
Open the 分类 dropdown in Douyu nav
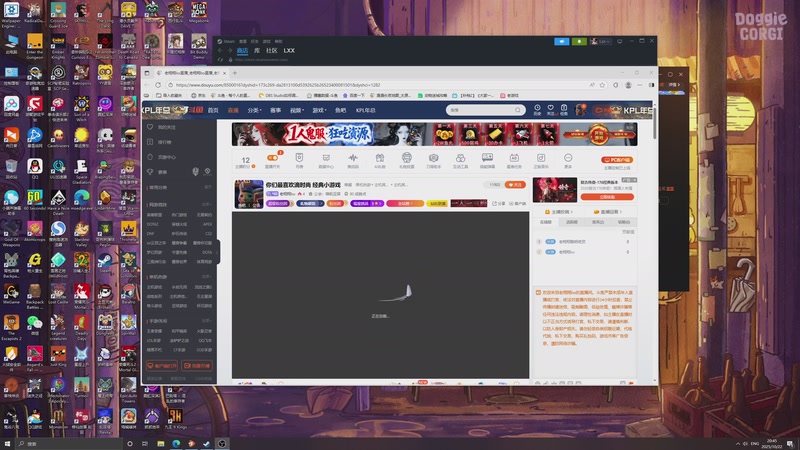click(x=254, y=110)
